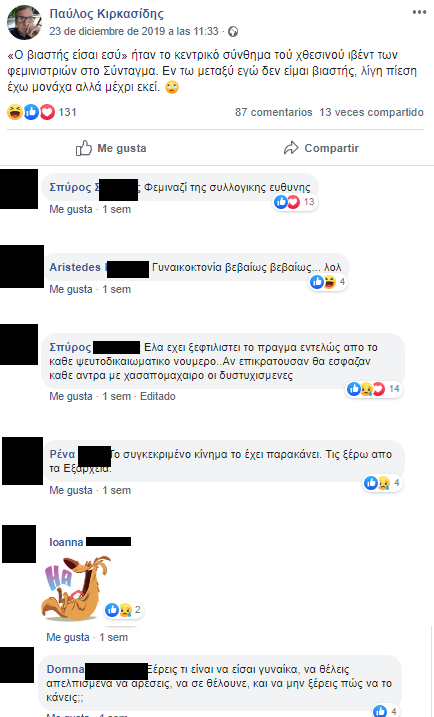Image resolution: width=434 pixels, height=717 pixels.
Task: View the 13 reactions on Σπύρος's first comment
Action: 295,202
